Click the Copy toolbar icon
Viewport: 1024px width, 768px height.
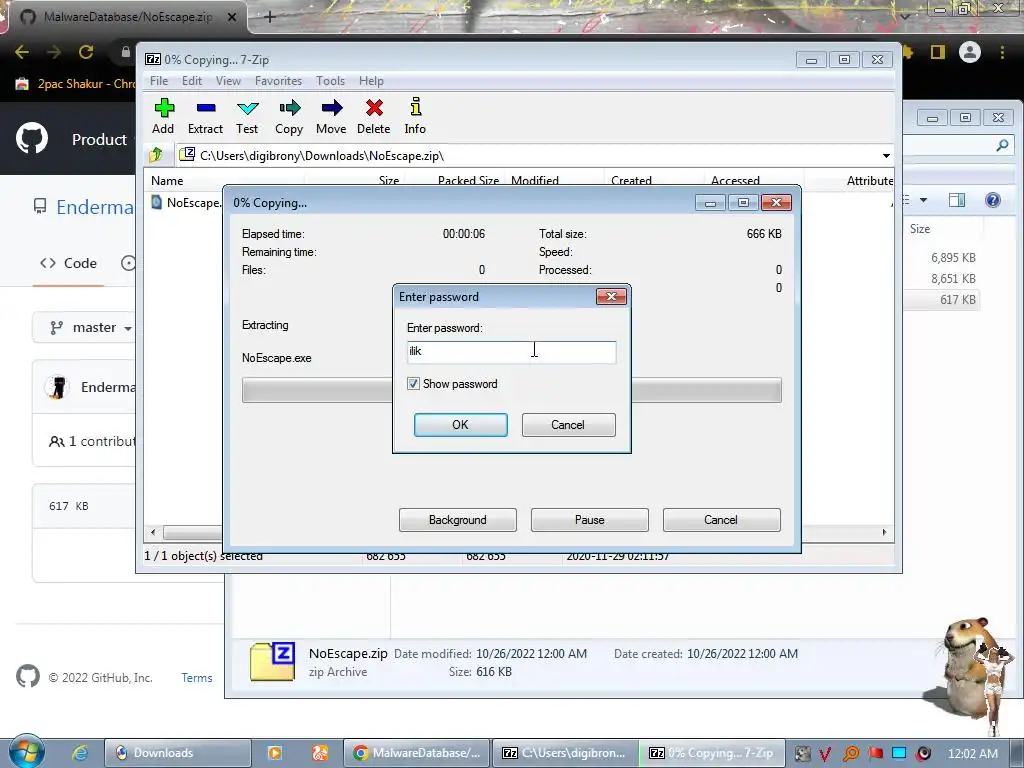pos(289,108)
